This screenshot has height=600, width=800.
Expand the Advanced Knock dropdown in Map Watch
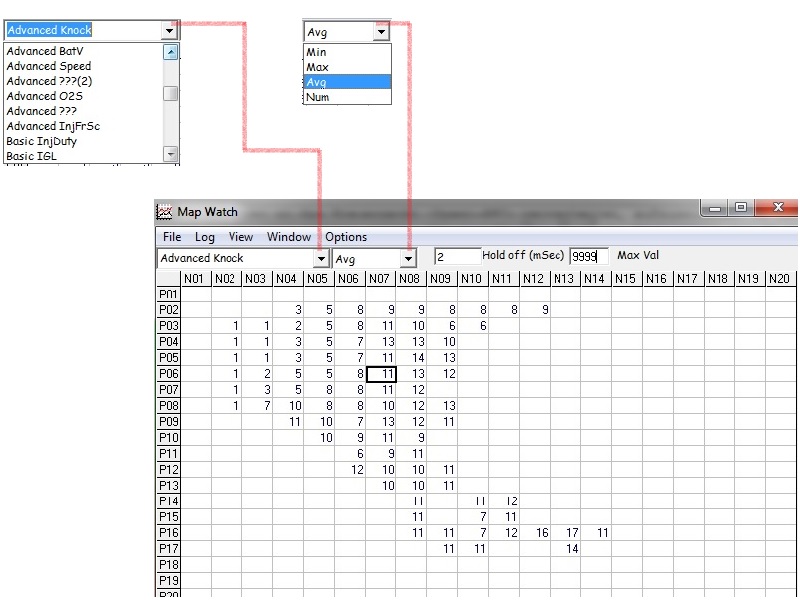321,258
